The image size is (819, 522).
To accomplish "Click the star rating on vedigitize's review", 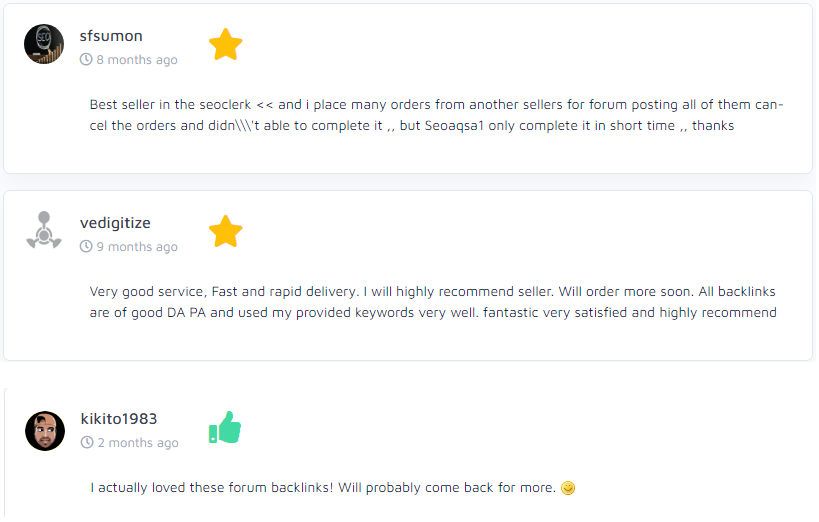I will coord(226,232).
